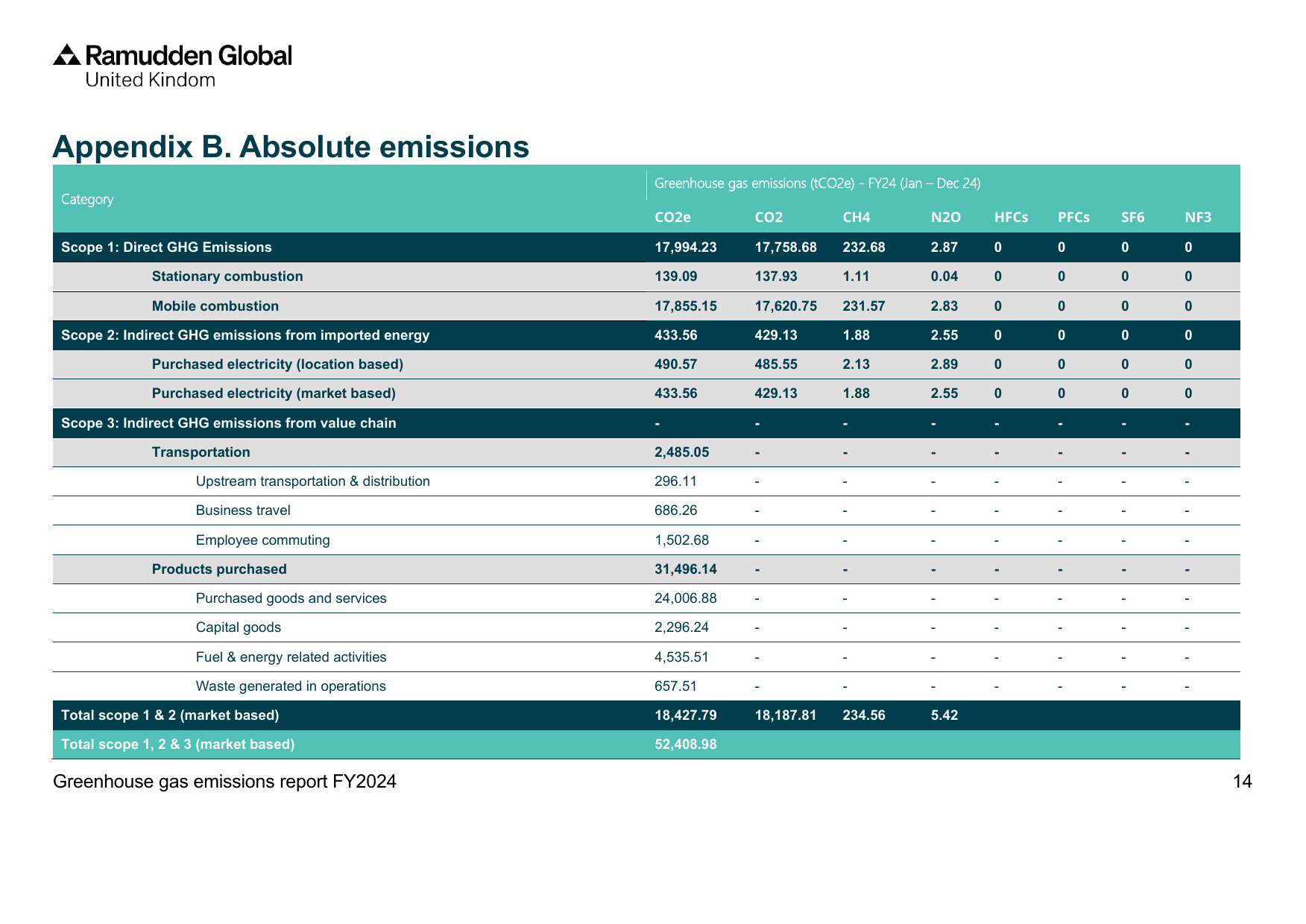Viewport: 1306px width, 924px height.
Task: Click 'Total scope 1 & 2 (market based)' label
Action: pyautogui.click(x=170, y=715)
